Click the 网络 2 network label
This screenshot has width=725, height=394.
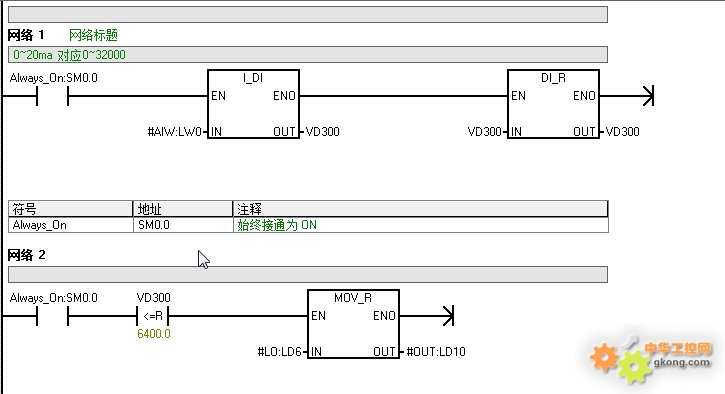(26, 255)
